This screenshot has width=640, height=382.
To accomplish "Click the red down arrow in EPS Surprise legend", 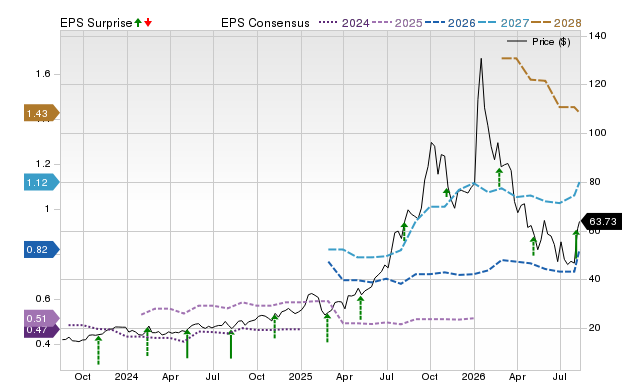I will 148,23.
